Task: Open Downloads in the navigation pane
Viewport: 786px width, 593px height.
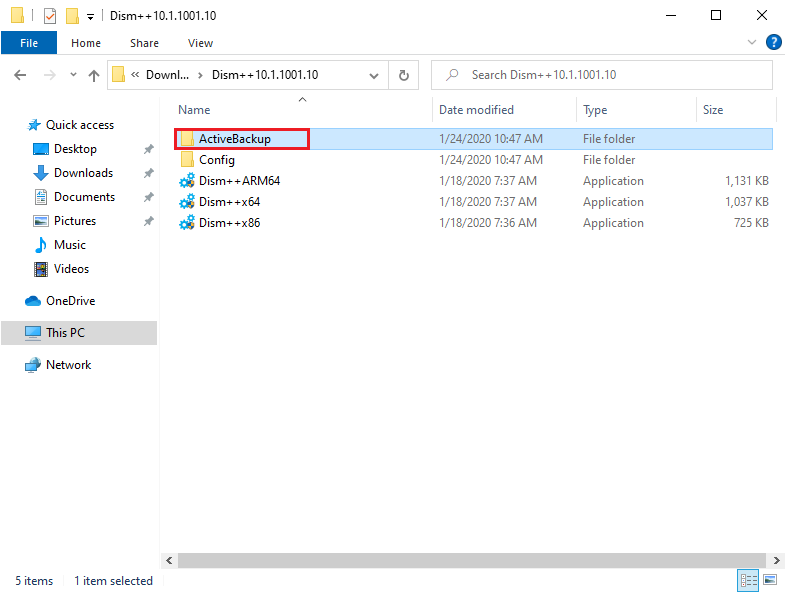Action: (83, 173)
